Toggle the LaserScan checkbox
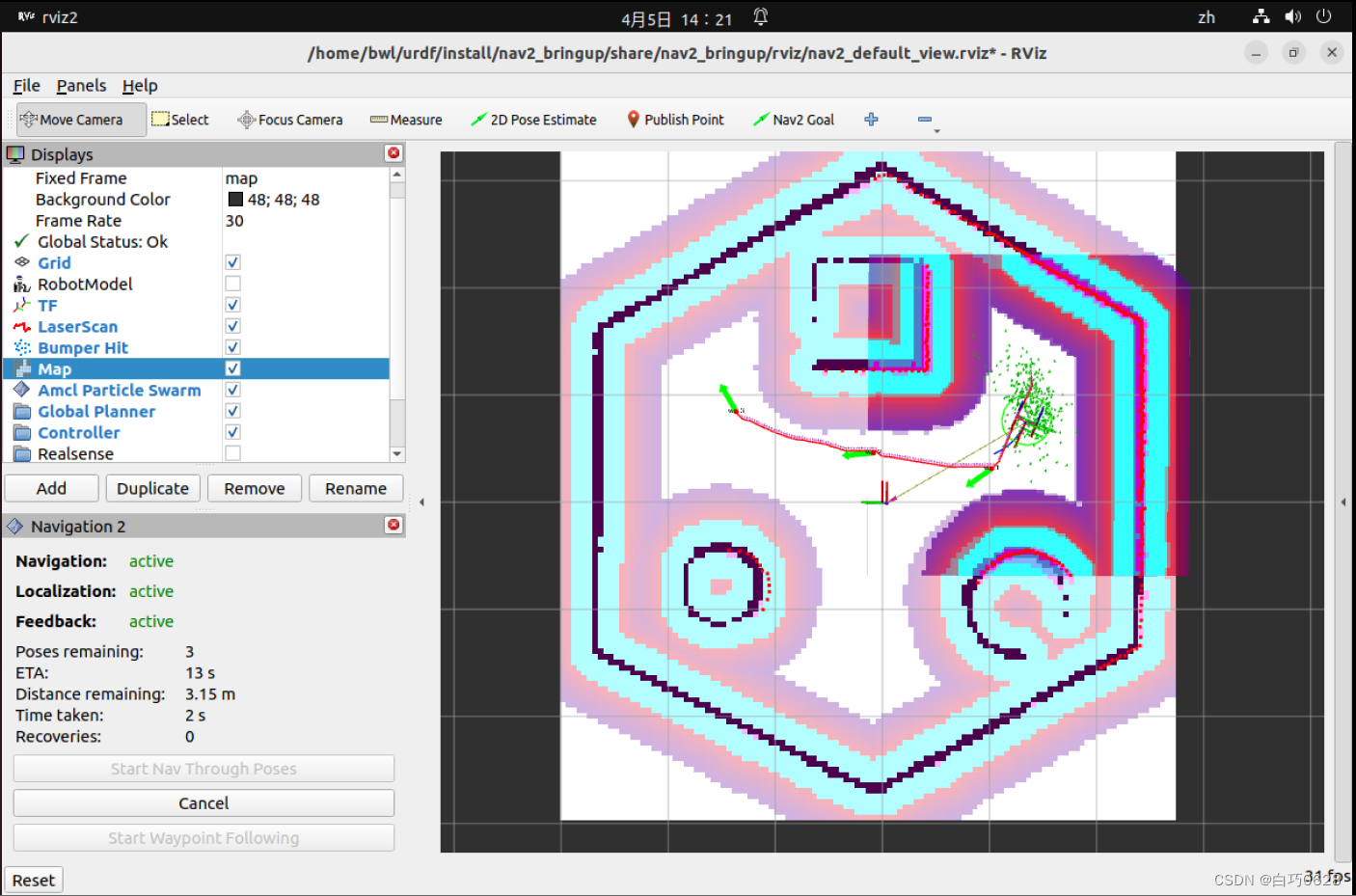Viewport: 1356px width, 896px height. (232, 326)
